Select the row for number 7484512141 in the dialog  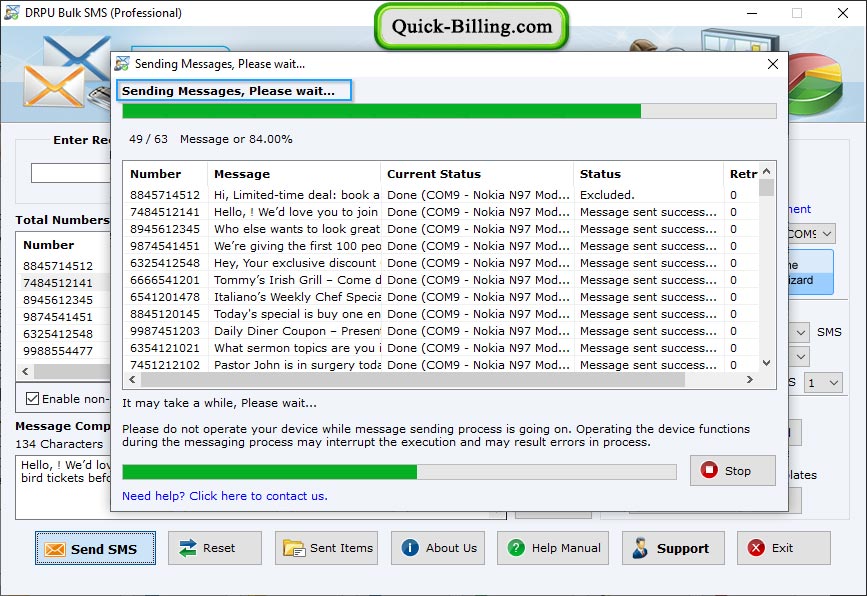point(442,212)
